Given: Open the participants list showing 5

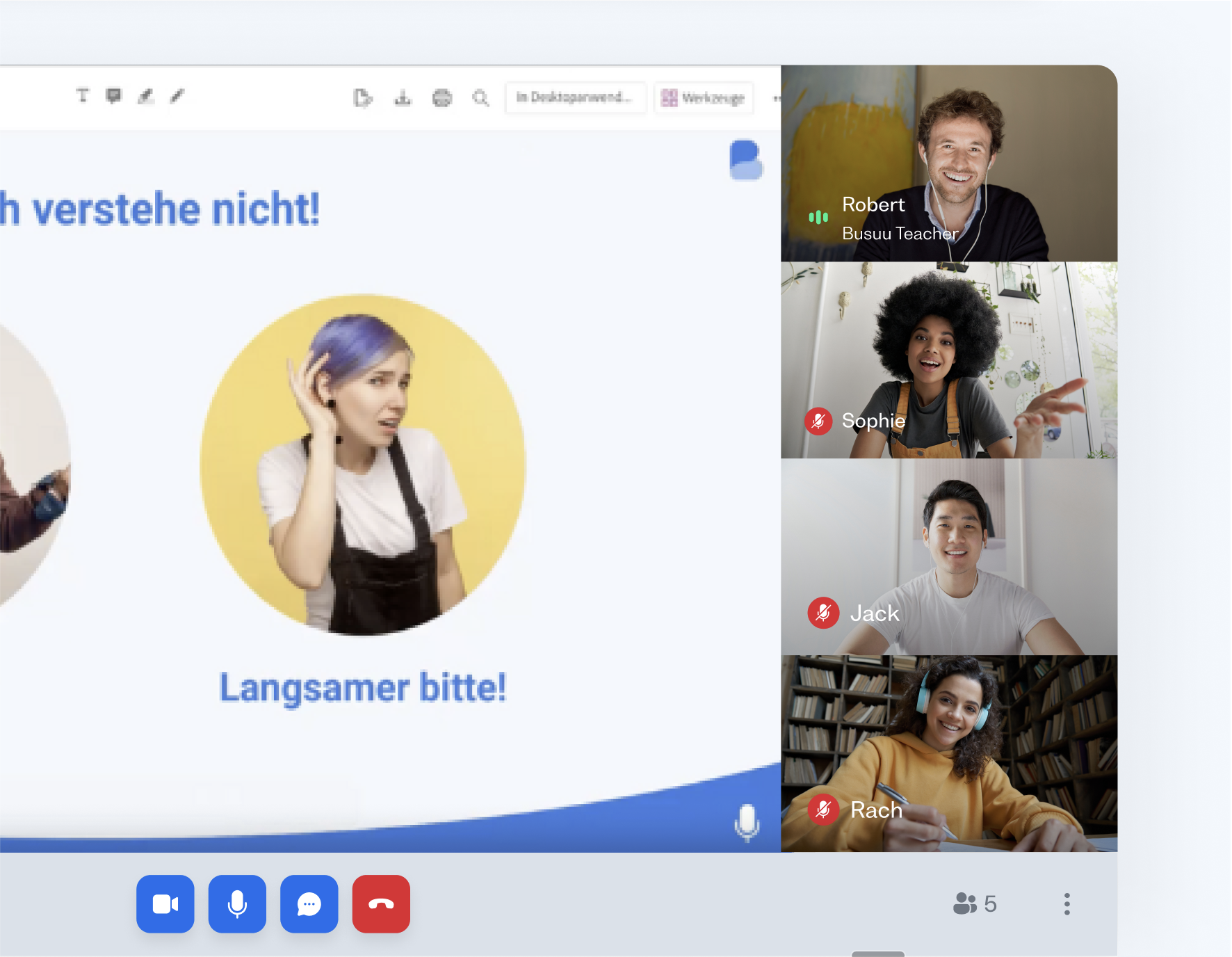Looking at the screenshot, I should click(x=975, y=903).
